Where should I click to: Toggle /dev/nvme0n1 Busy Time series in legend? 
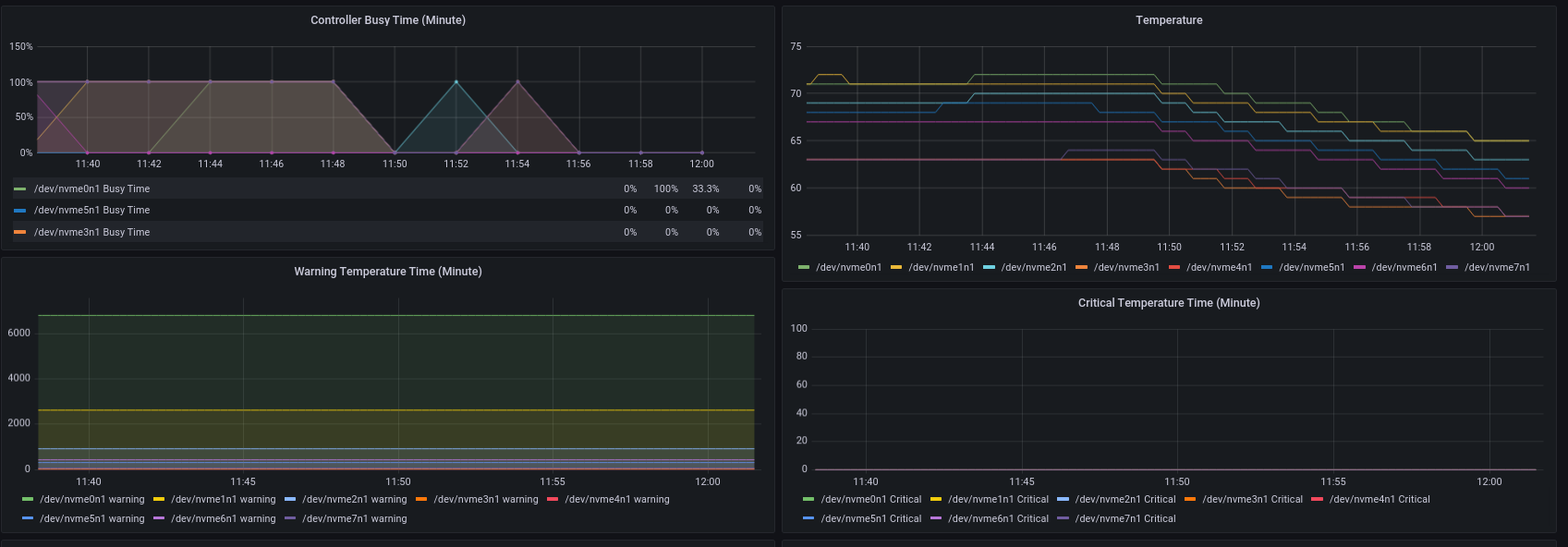coord(91,188)
